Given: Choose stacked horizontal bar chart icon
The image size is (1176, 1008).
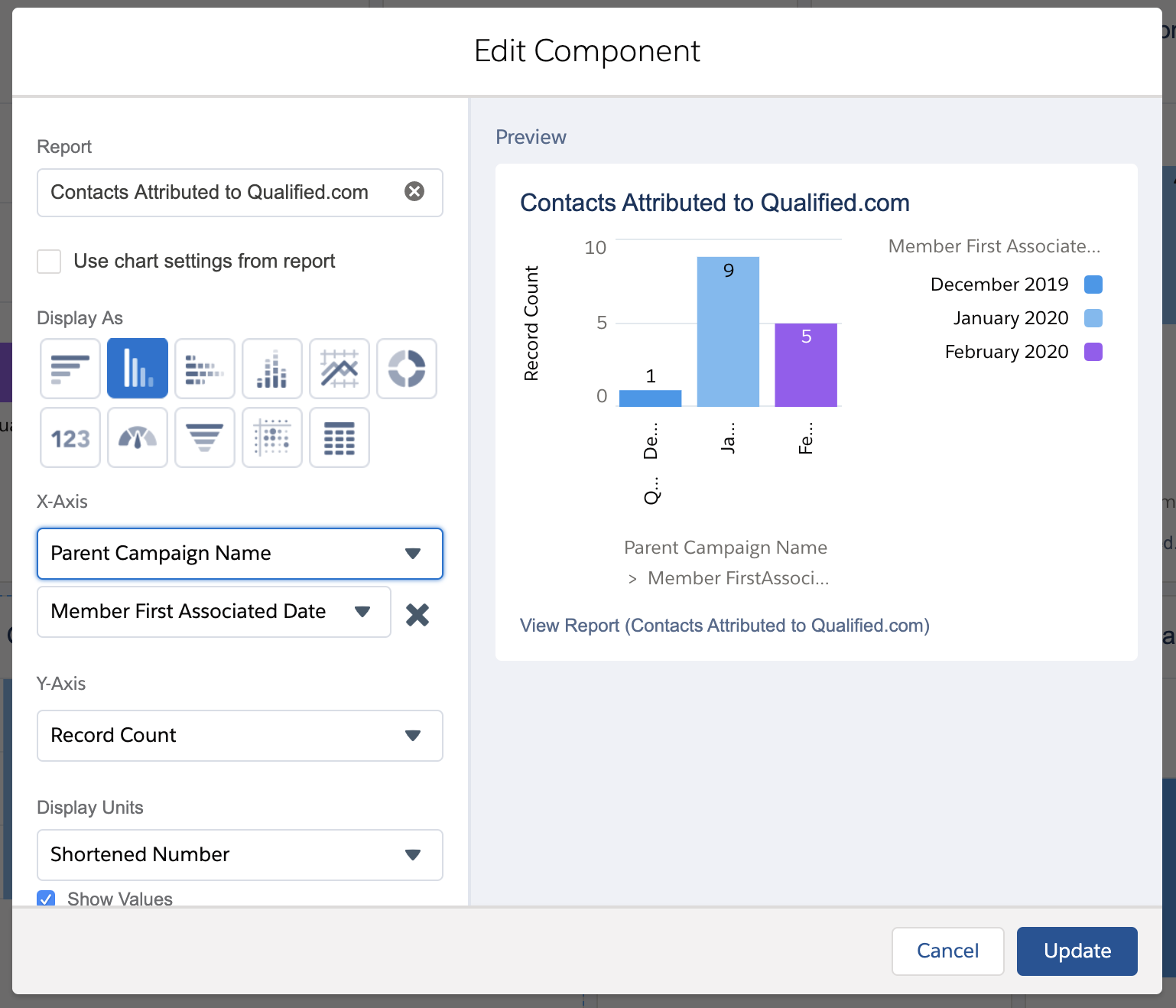Looking at the screenshot, I should point(205,369).
